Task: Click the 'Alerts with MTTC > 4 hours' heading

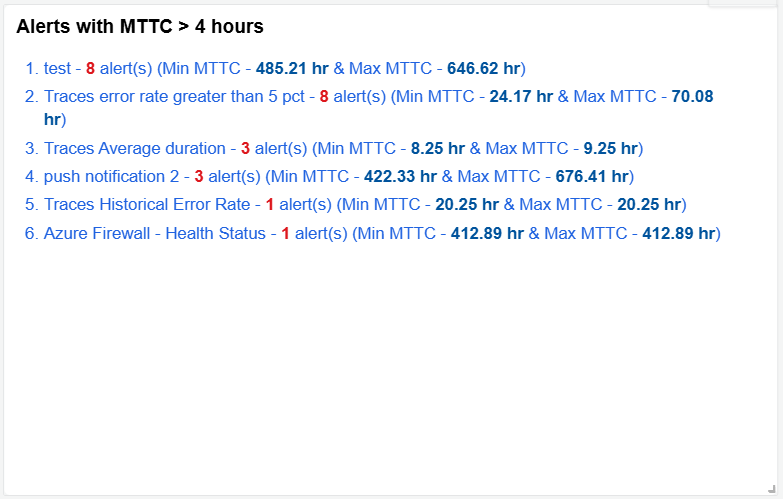Action: (140, 27)
